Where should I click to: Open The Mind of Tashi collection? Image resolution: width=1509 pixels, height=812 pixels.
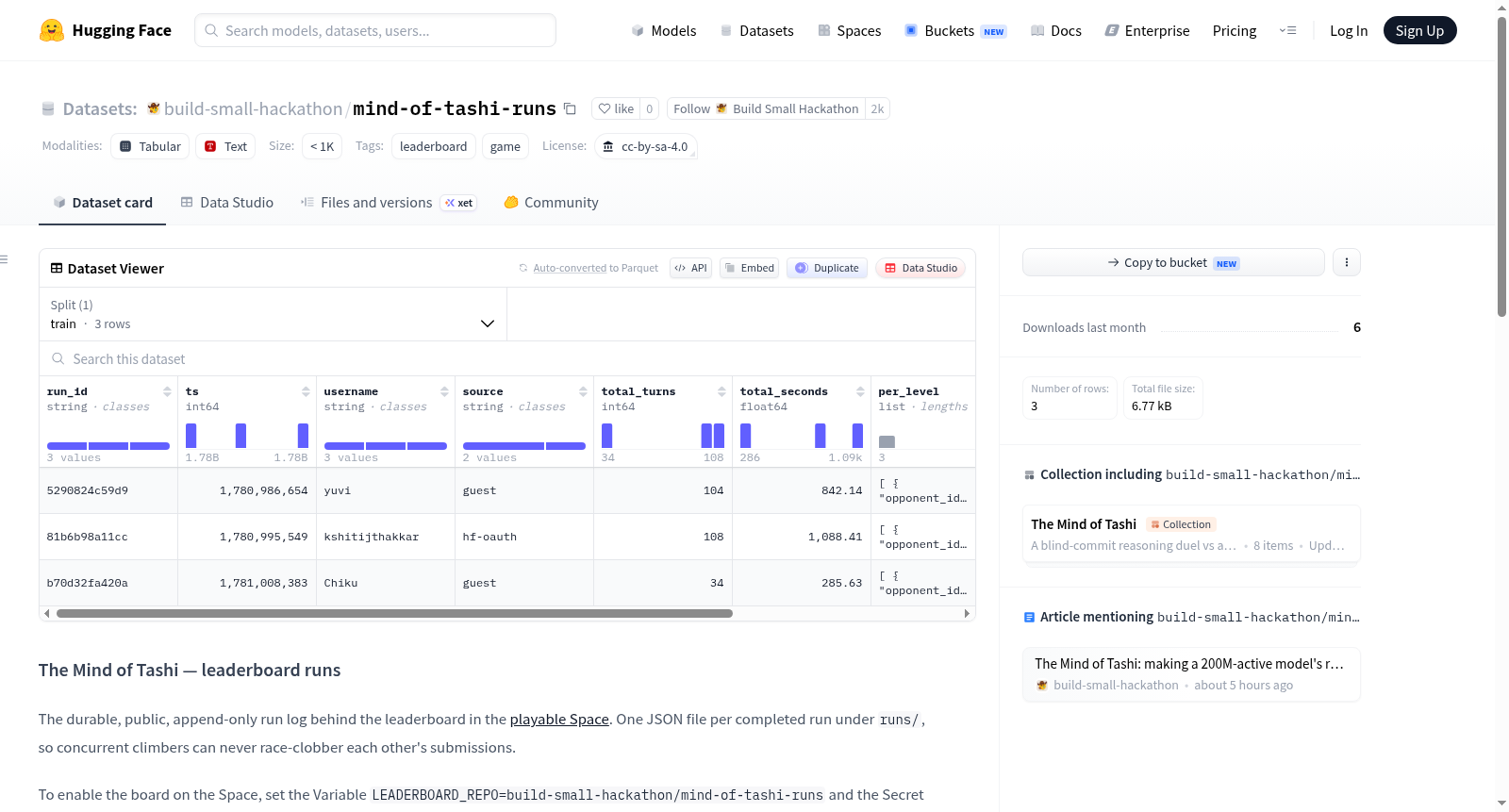1191,534
